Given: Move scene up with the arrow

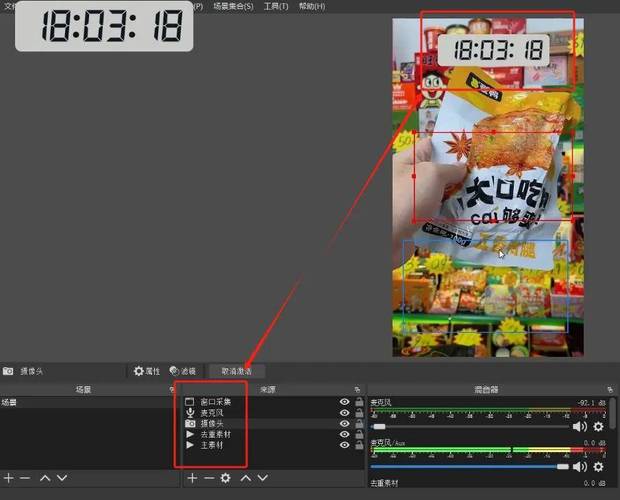Looking at the screenshot, I should pos(45,478).
